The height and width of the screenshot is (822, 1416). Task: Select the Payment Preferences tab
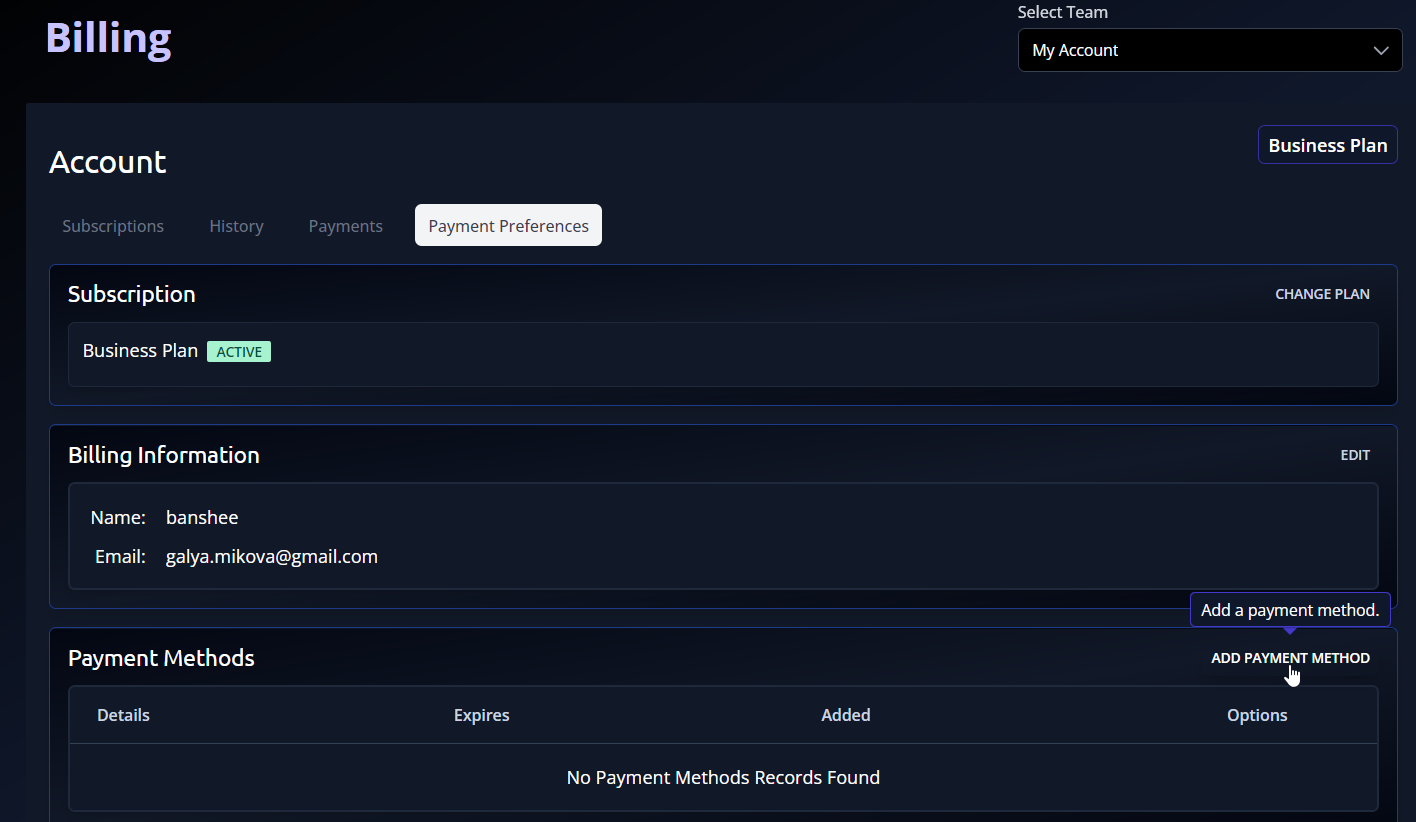pos(508,226)
